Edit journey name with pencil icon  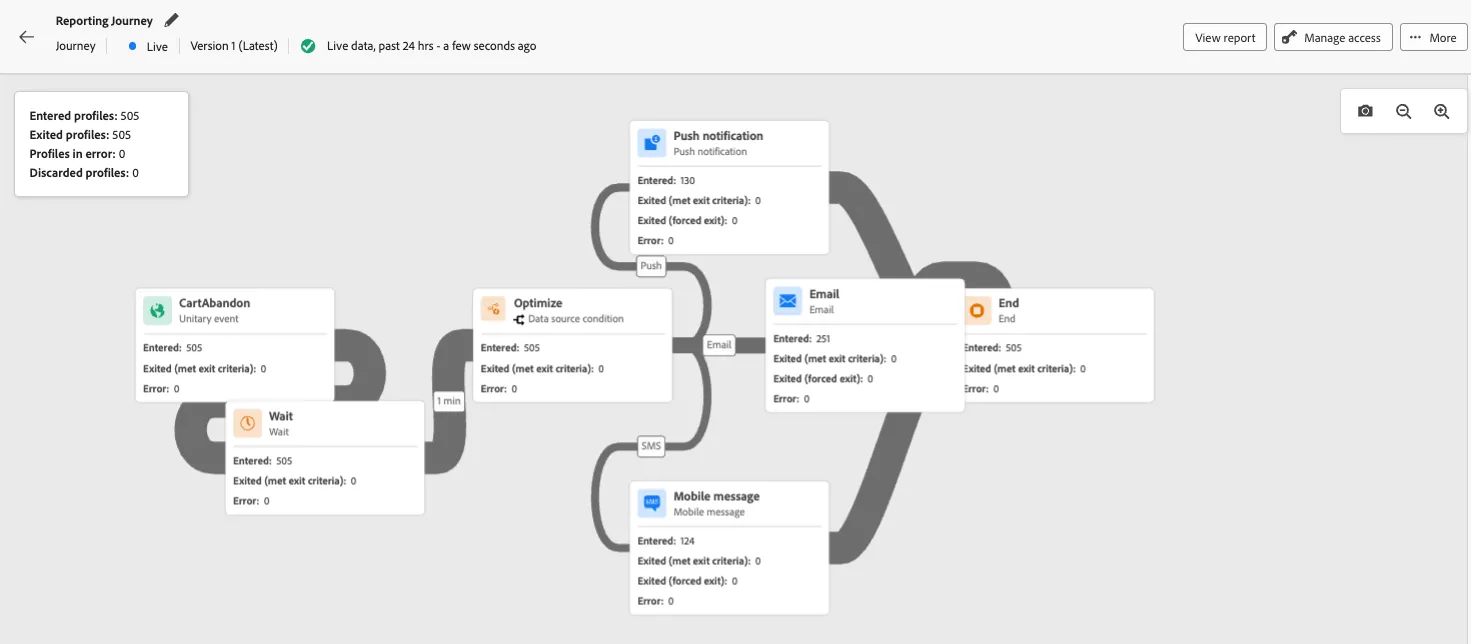point(172,20)
